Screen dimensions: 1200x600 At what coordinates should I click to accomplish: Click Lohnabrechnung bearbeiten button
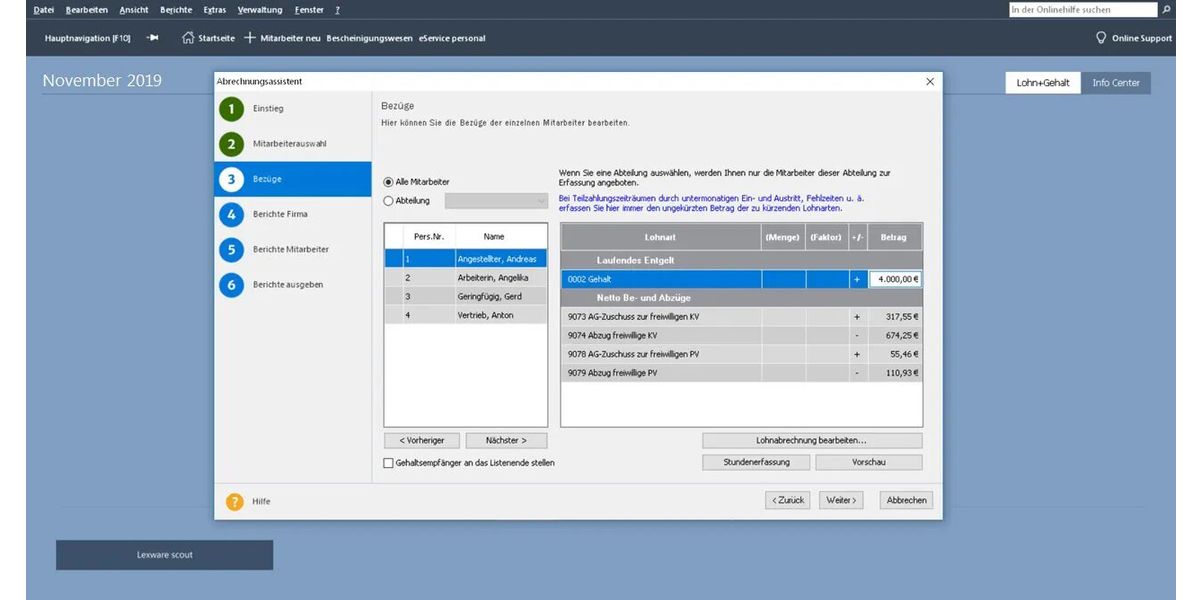point(811,440)
